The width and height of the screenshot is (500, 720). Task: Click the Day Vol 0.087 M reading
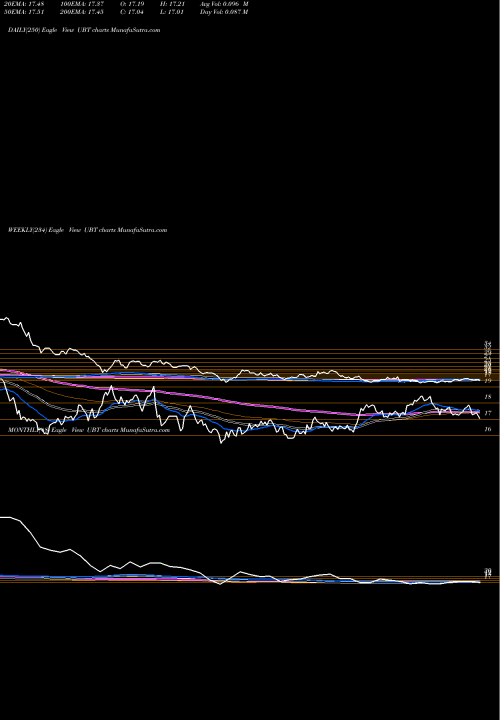point(224,12)
